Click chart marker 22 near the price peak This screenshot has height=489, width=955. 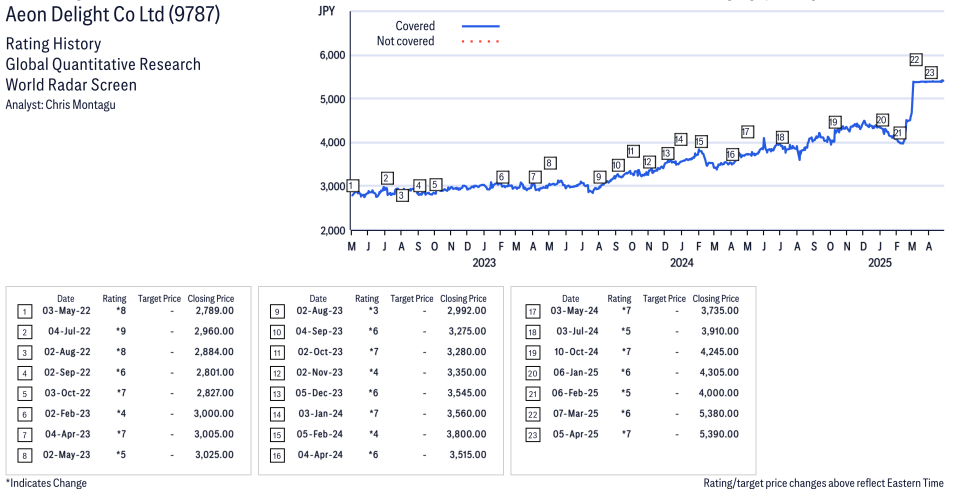click(x=915, y=60)
